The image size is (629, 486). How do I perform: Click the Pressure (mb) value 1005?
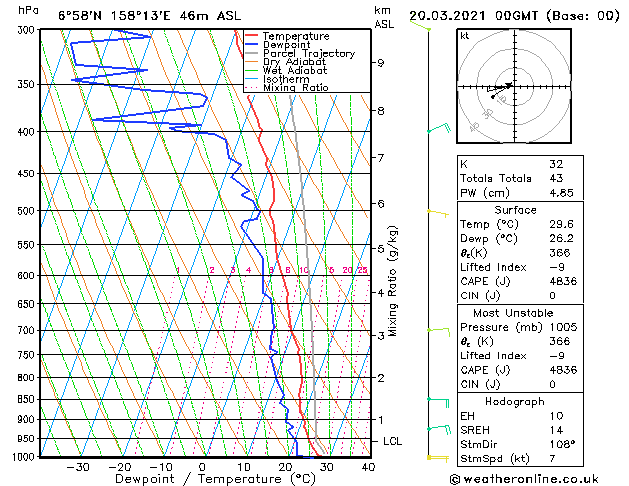[563, 327]
